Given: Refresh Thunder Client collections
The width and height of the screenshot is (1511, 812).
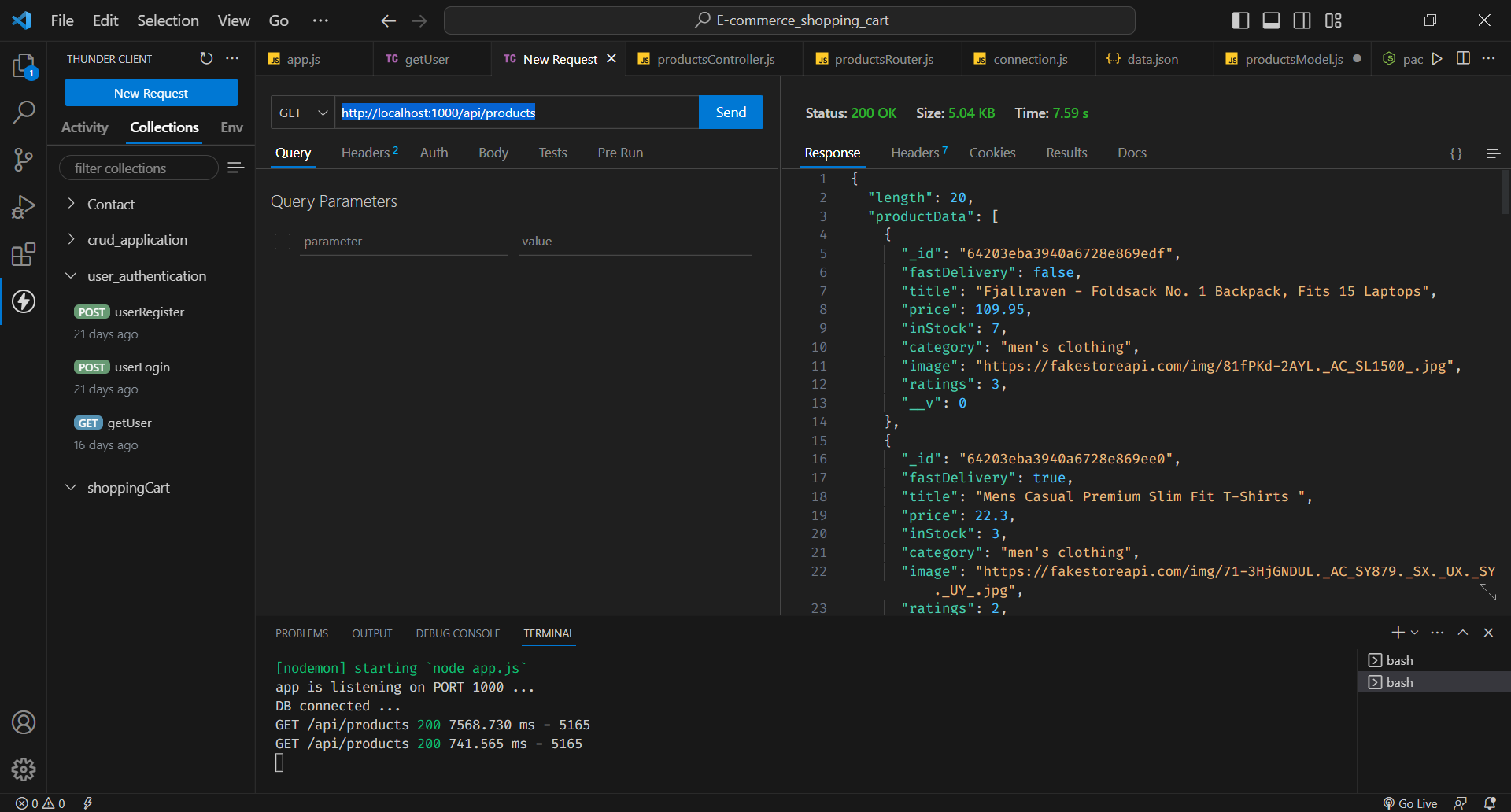Looking at the screenshot, I should [x=205, y=58].
